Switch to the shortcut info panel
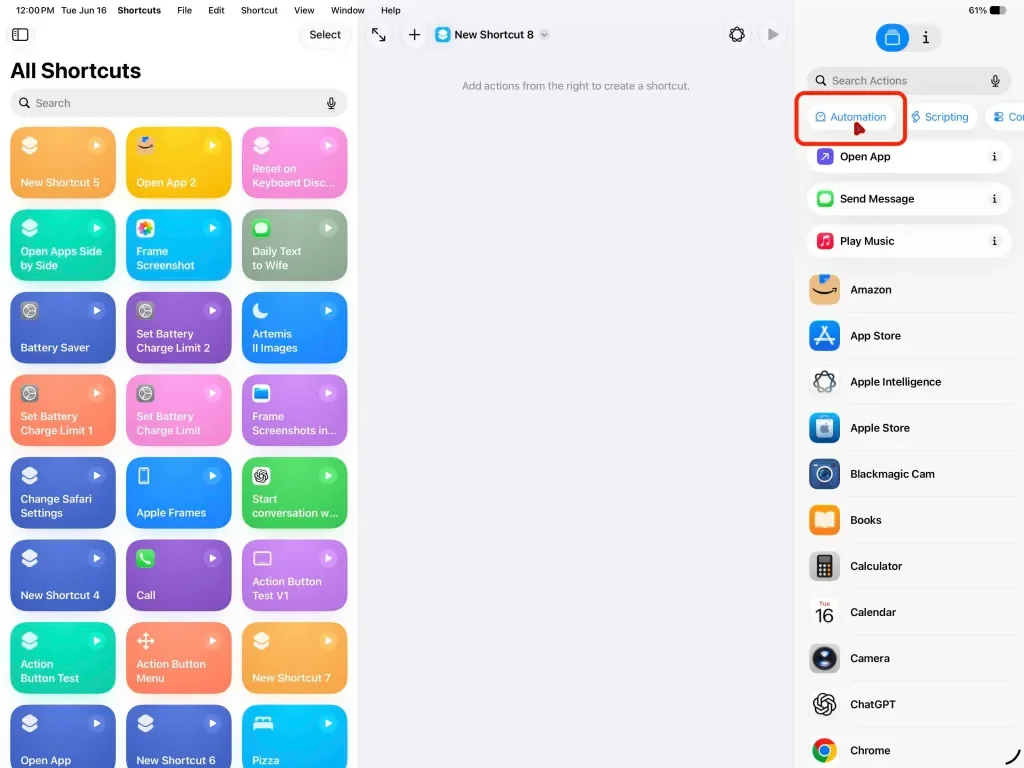This screenshot has width=1024, height=768. click(x=925, y=38)
